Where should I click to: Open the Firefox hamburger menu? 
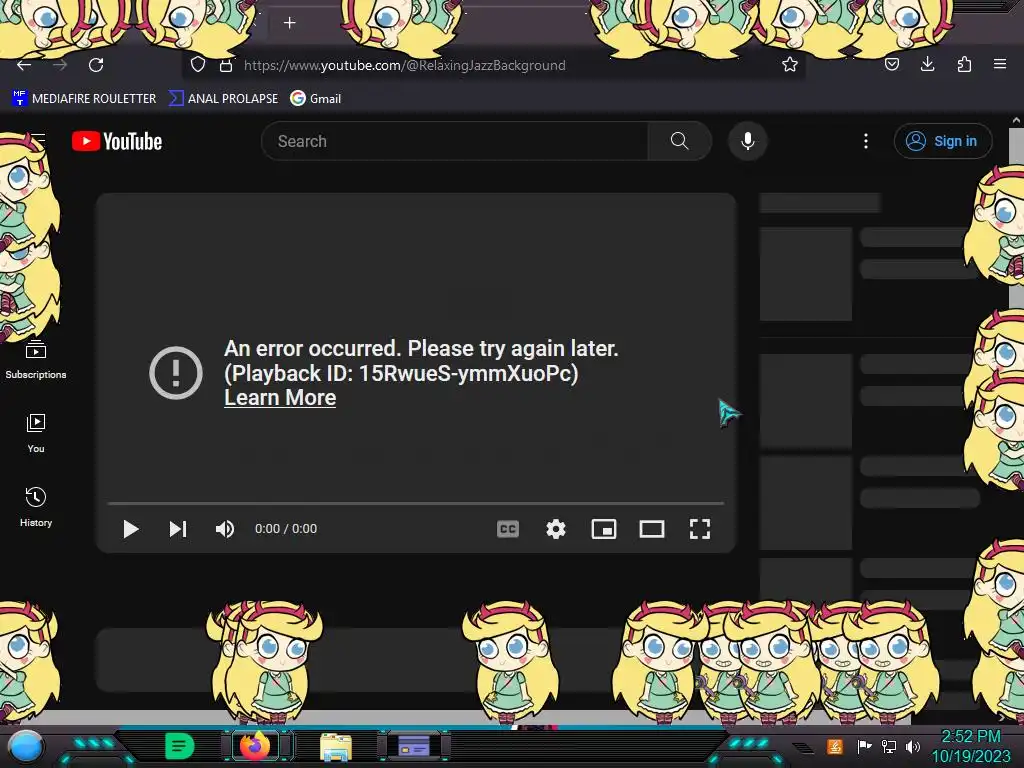pyautogui.click(x=1000, y=64)
